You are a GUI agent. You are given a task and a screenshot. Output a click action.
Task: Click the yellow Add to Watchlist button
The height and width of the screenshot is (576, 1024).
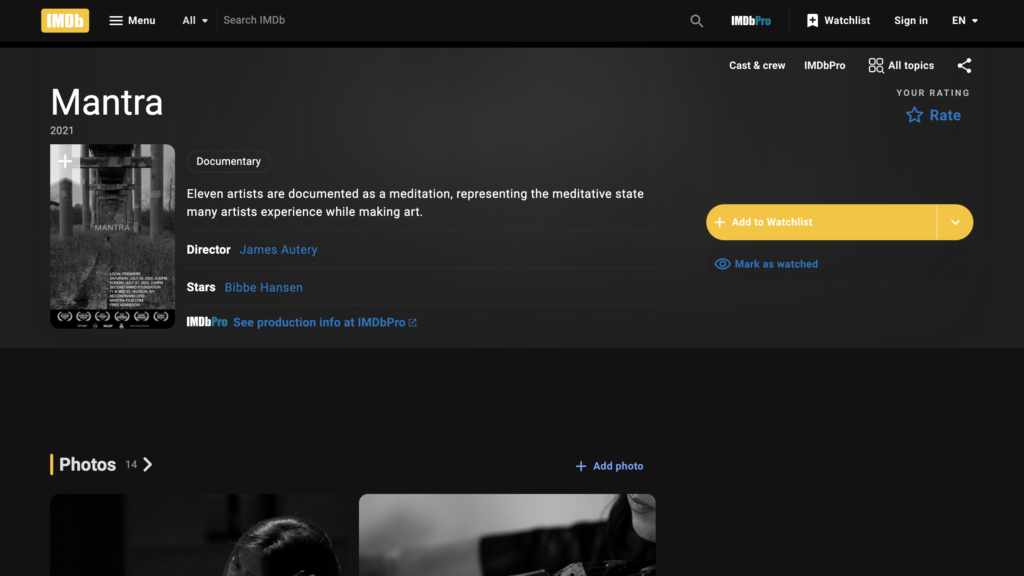pyautogui.click(x=820, y=222)
